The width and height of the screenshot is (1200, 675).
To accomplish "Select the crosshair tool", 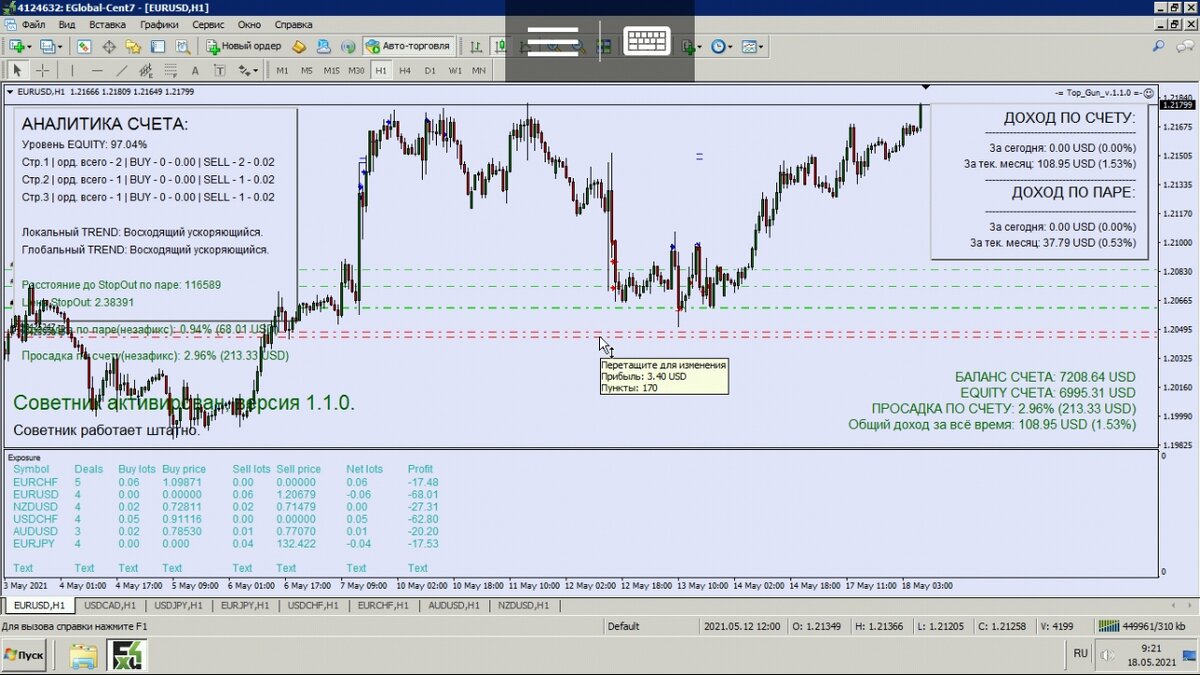I will tap(43, 70).
